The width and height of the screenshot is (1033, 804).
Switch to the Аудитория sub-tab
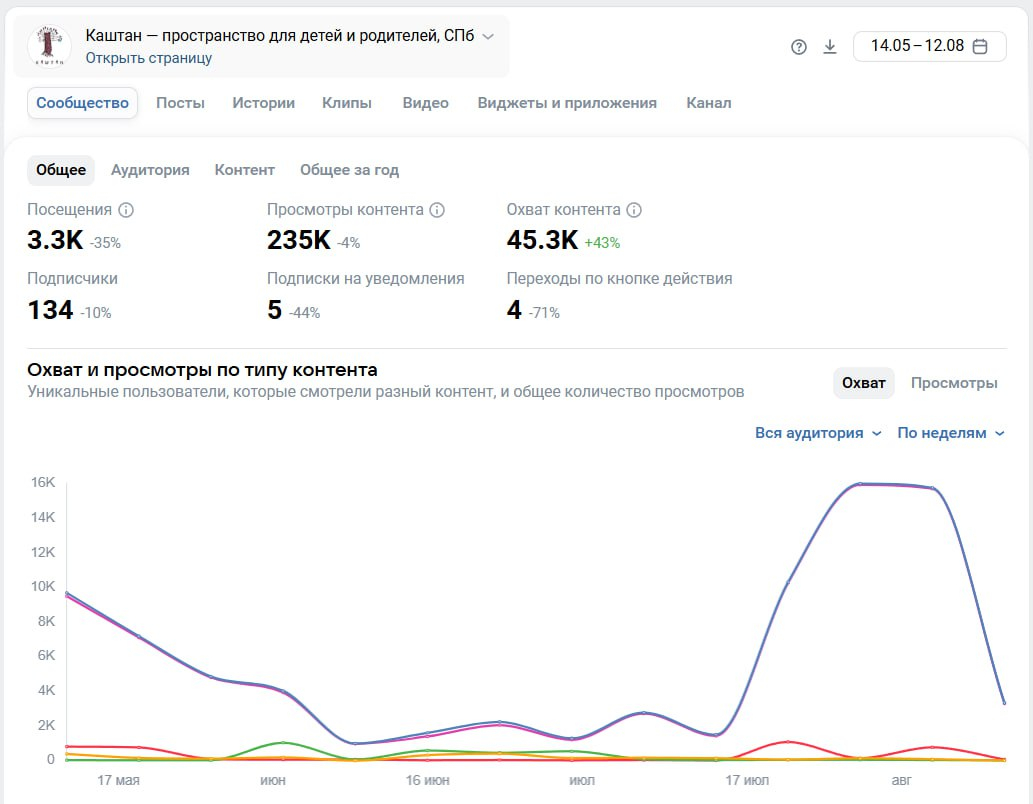(150, 170)
